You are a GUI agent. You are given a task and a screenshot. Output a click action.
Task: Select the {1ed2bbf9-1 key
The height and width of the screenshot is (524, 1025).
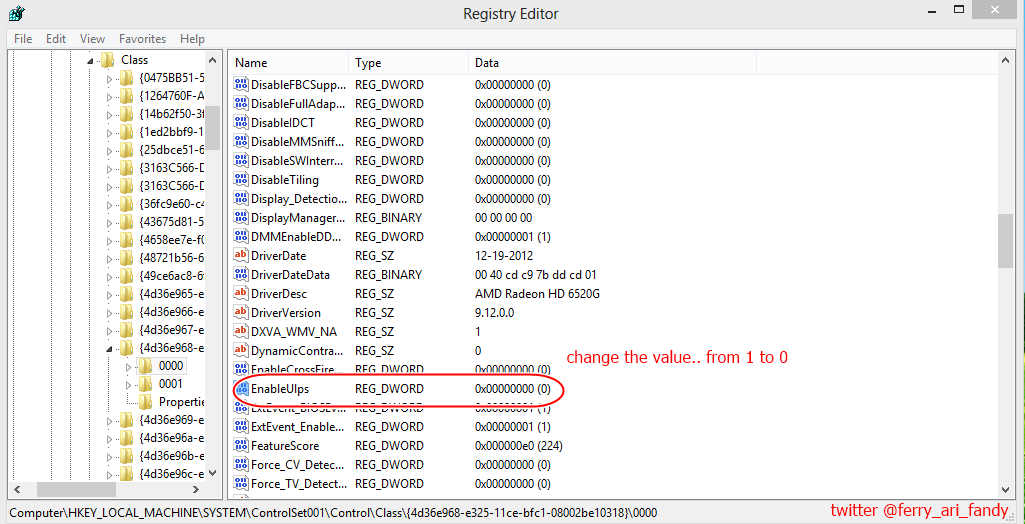tap(171, 132)
